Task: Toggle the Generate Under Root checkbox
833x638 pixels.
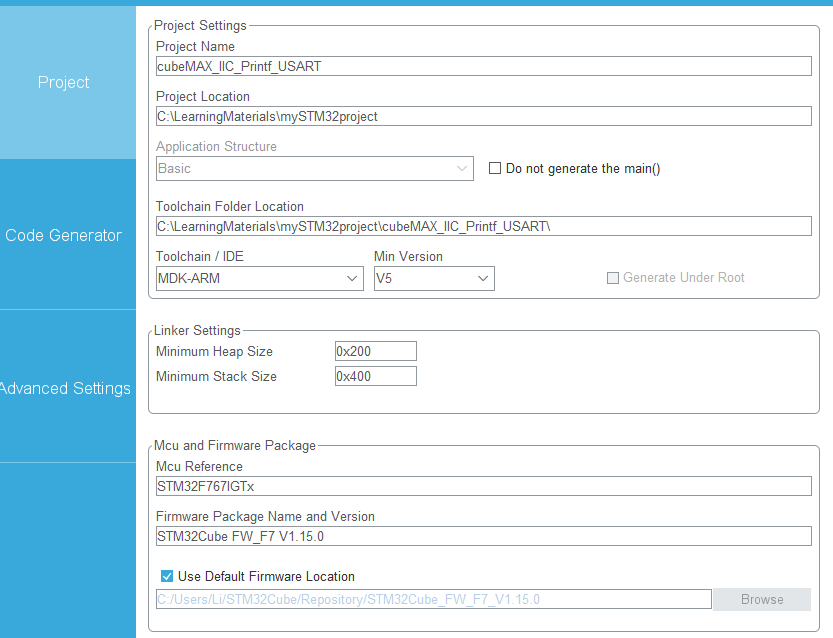Action: click(x=613, y=278)
